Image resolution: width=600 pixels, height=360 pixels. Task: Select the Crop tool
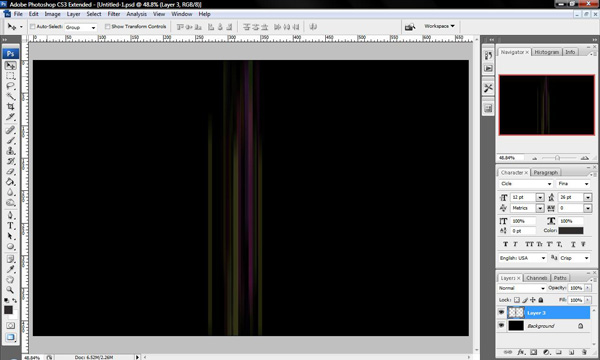click(10, 106)
